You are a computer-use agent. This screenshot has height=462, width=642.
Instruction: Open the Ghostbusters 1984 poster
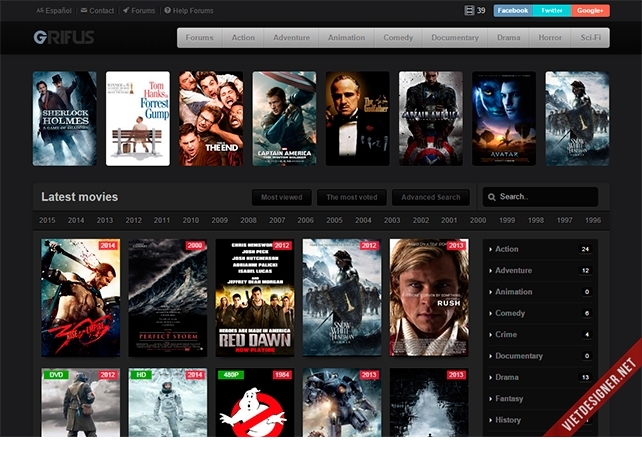(x=255, y=402)
